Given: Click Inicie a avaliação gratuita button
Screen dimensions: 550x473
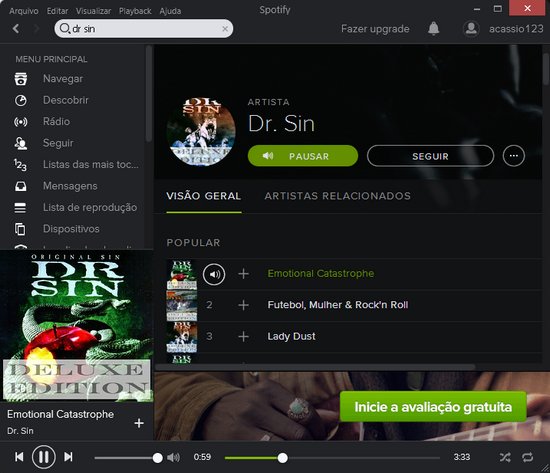Looking at the screenshot, I should (x=433, y=407).
